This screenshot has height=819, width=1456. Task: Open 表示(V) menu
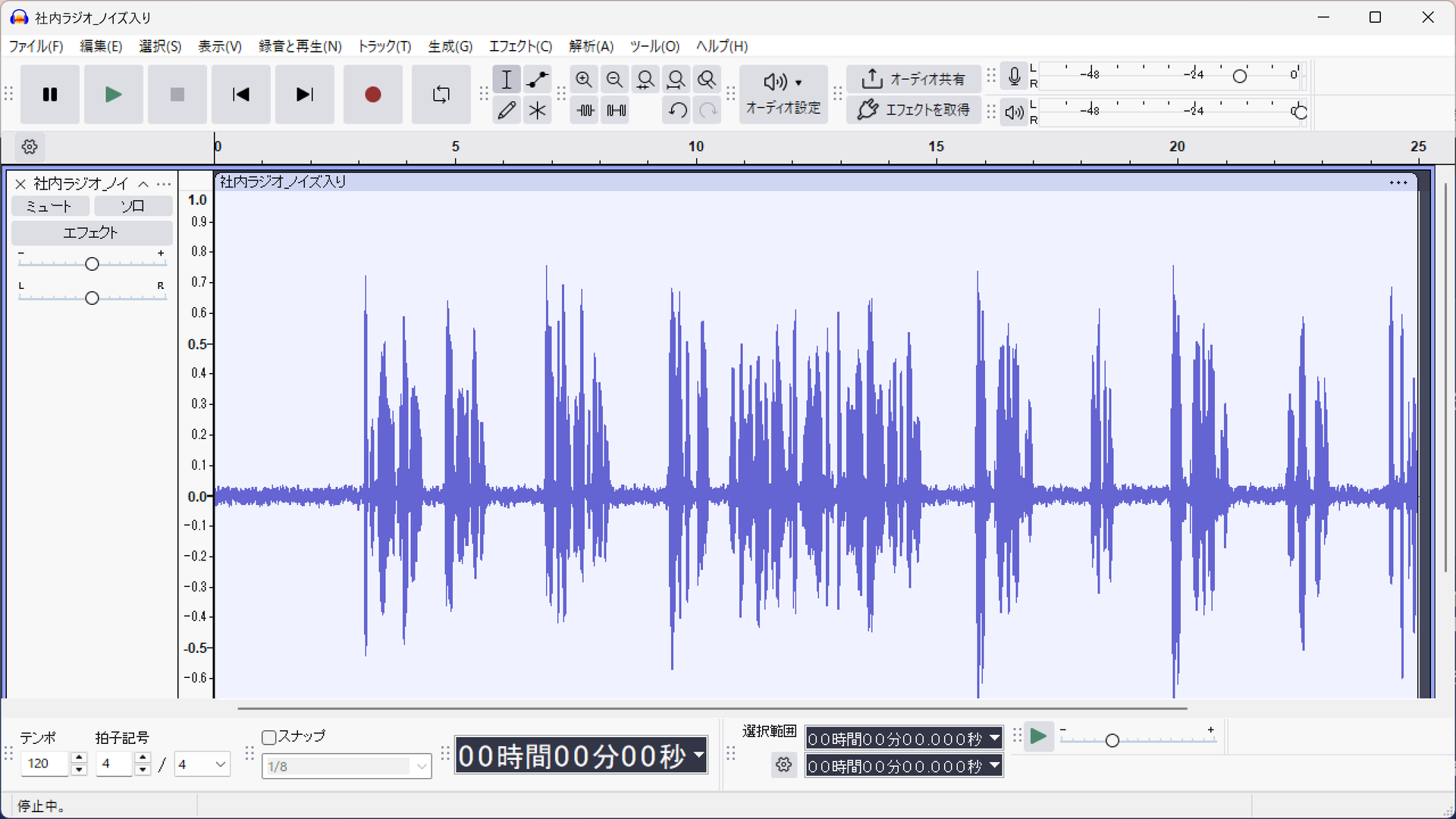(220, 46)
